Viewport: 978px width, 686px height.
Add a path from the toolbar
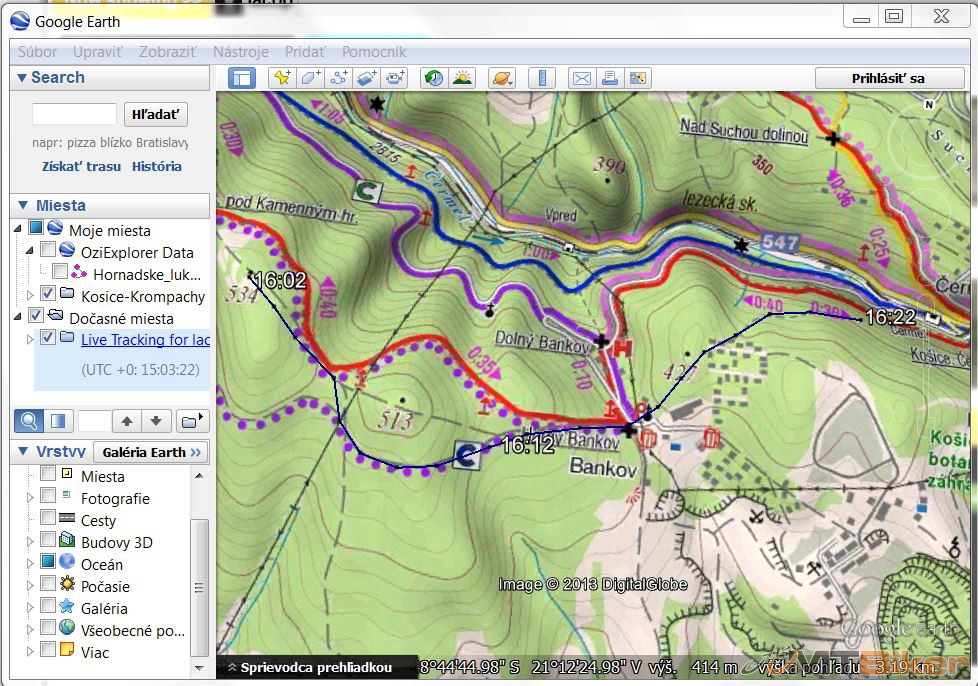(x=339, y=78)
